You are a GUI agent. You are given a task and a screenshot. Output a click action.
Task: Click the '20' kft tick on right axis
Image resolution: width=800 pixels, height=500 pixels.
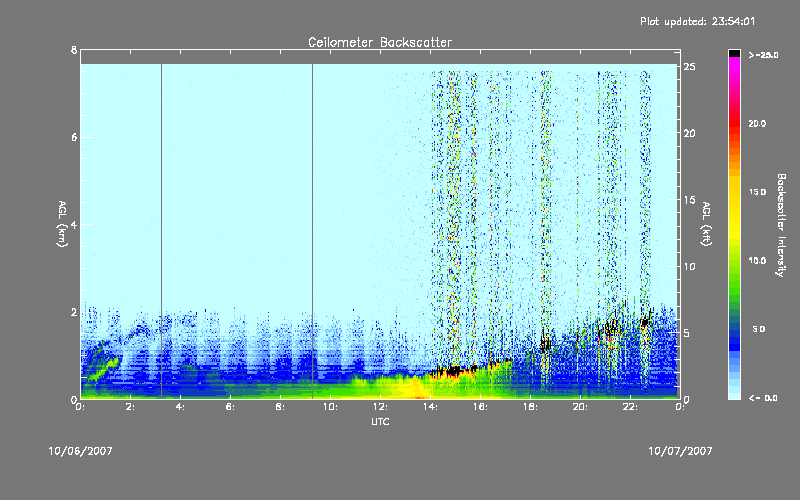pyautogui.click(x=690, y=133)
